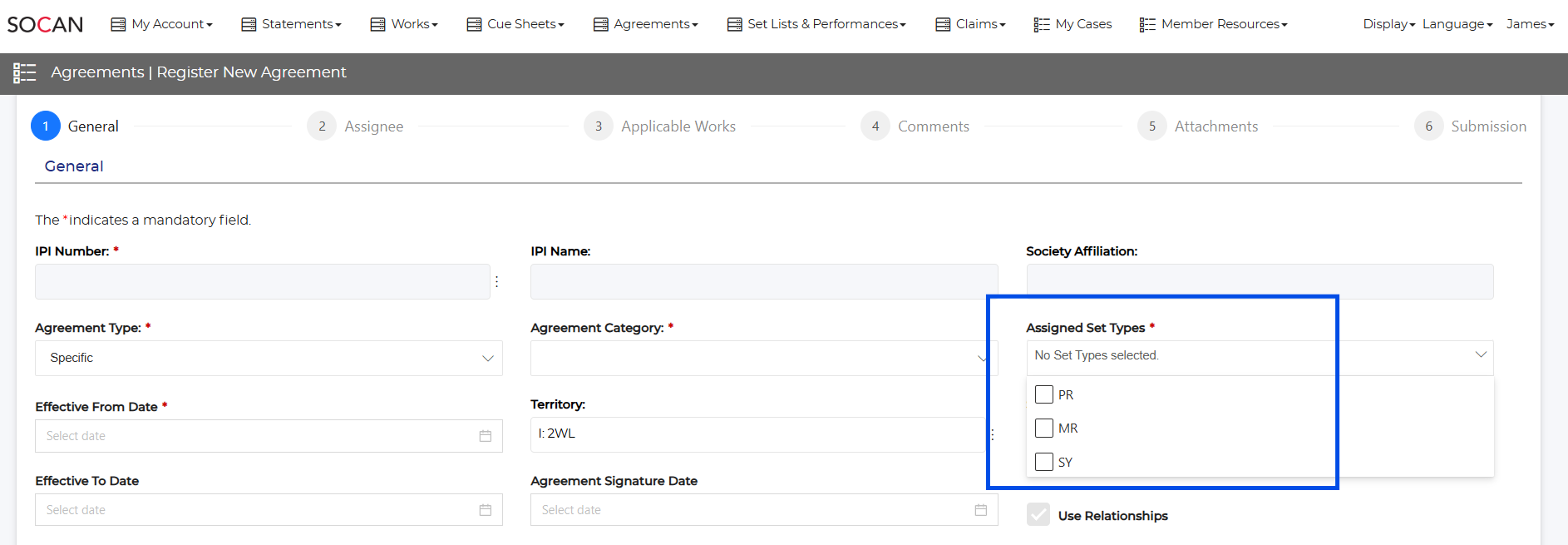Click calendar icon in Agreement Signature Date

click(x=981, y=510)
